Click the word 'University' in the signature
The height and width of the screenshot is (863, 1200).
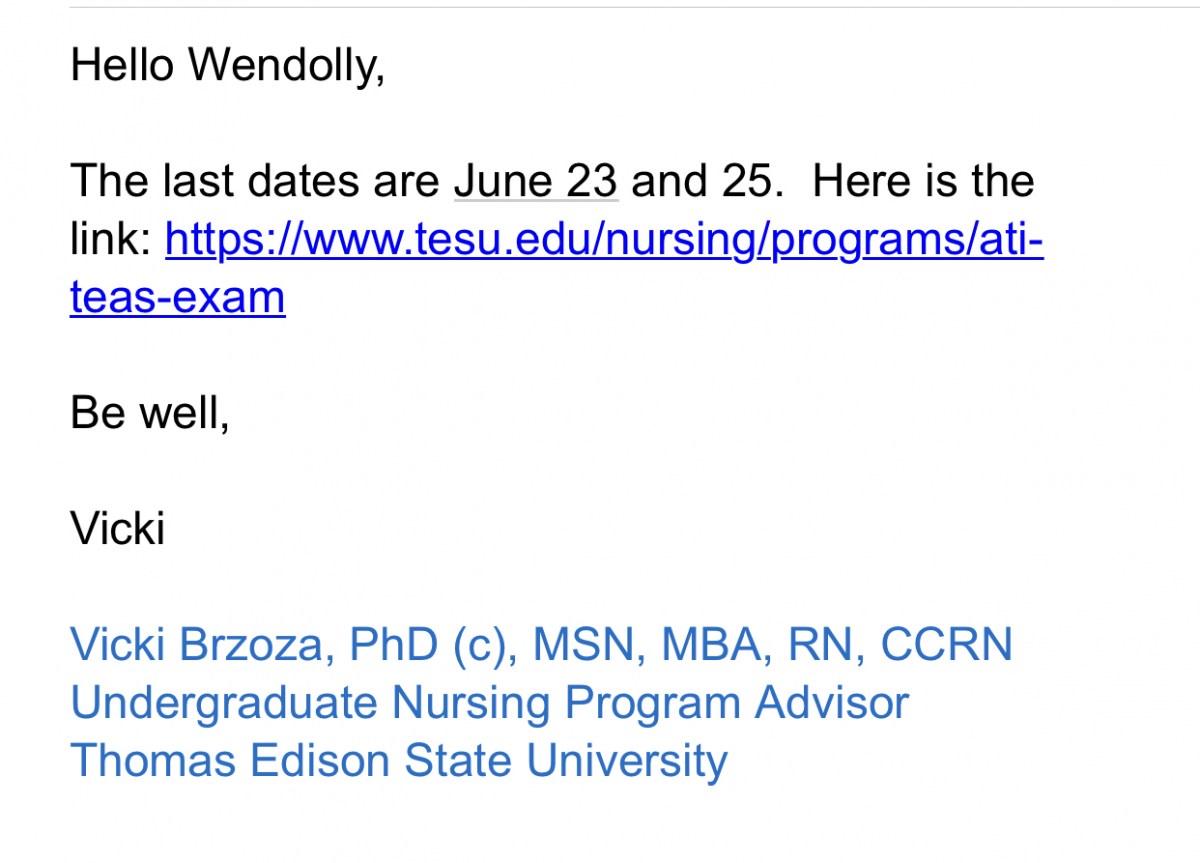click(627, 762)
